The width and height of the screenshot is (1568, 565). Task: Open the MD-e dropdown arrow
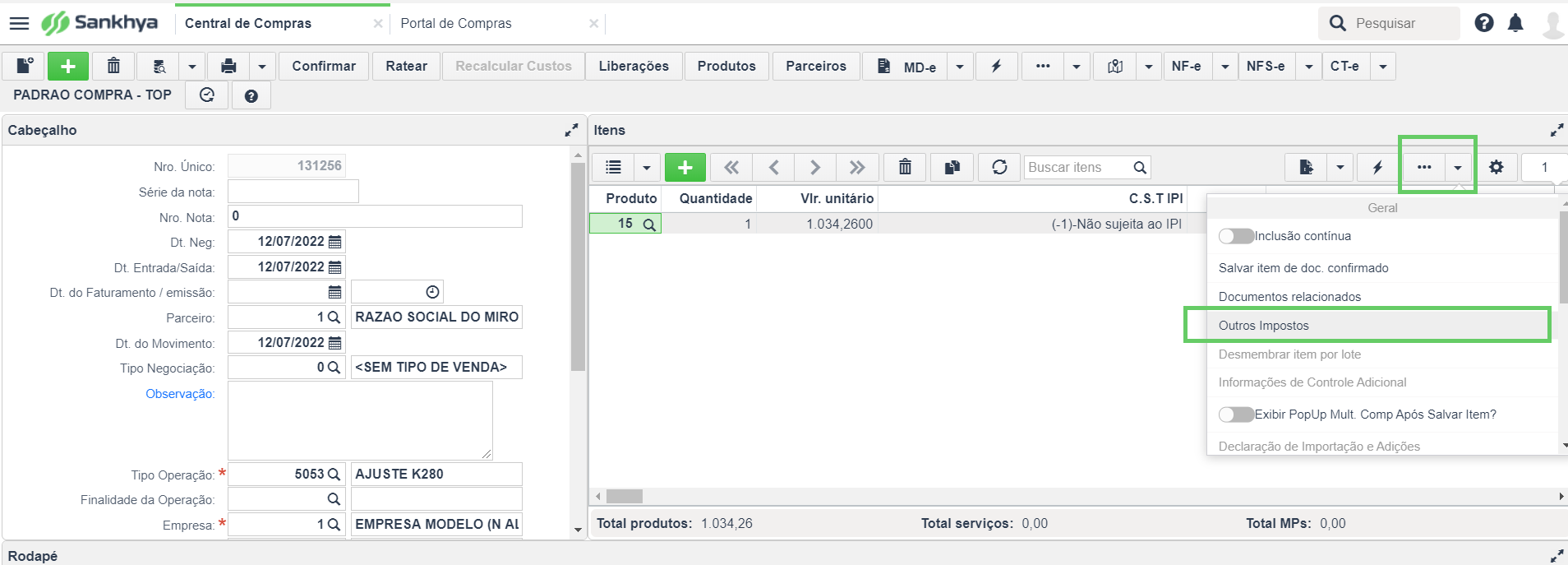coord(959,66)
